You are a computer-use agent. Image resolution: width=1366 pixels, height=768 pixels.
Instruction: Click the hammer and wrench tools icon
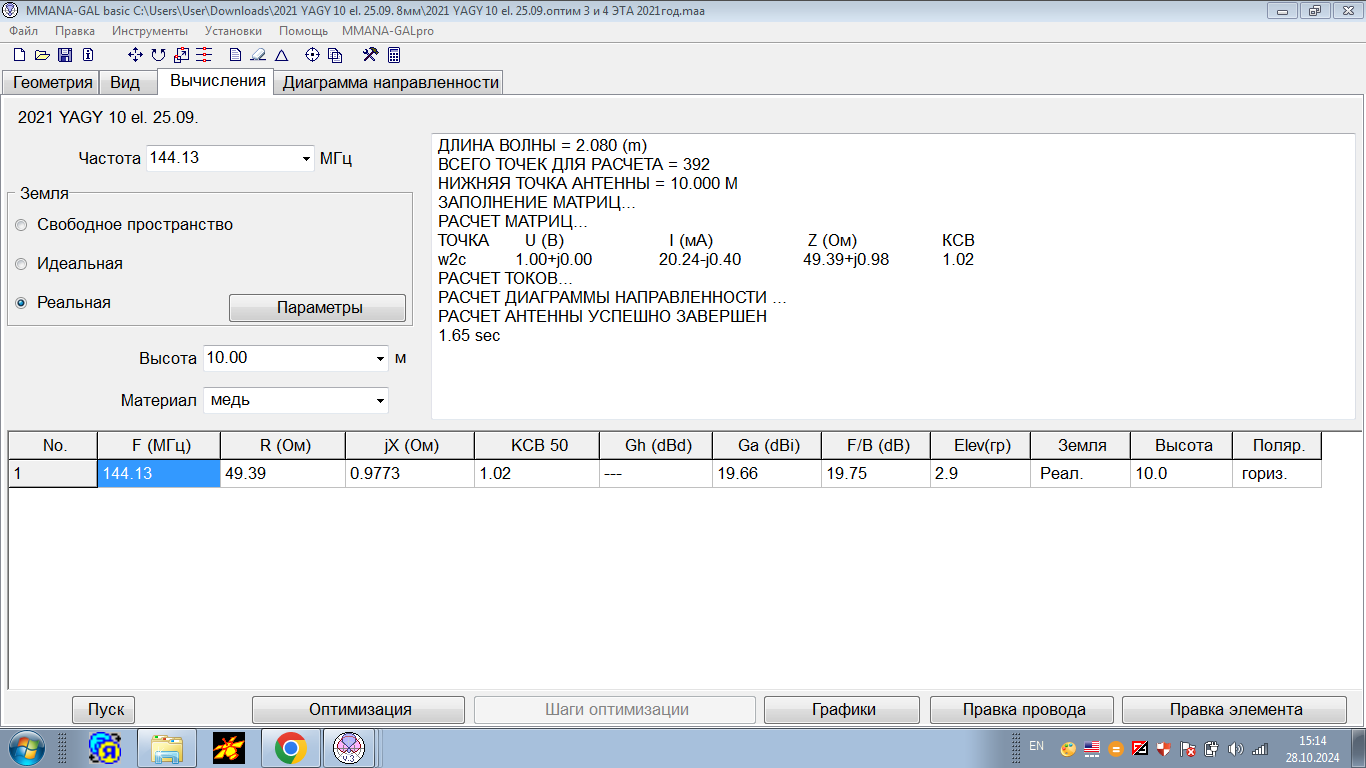370,55
